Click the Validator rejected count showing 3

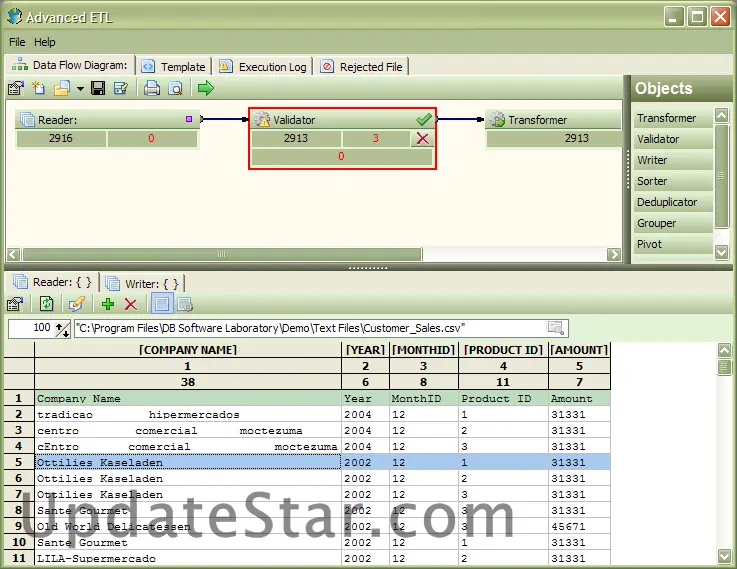click(376, 138)
